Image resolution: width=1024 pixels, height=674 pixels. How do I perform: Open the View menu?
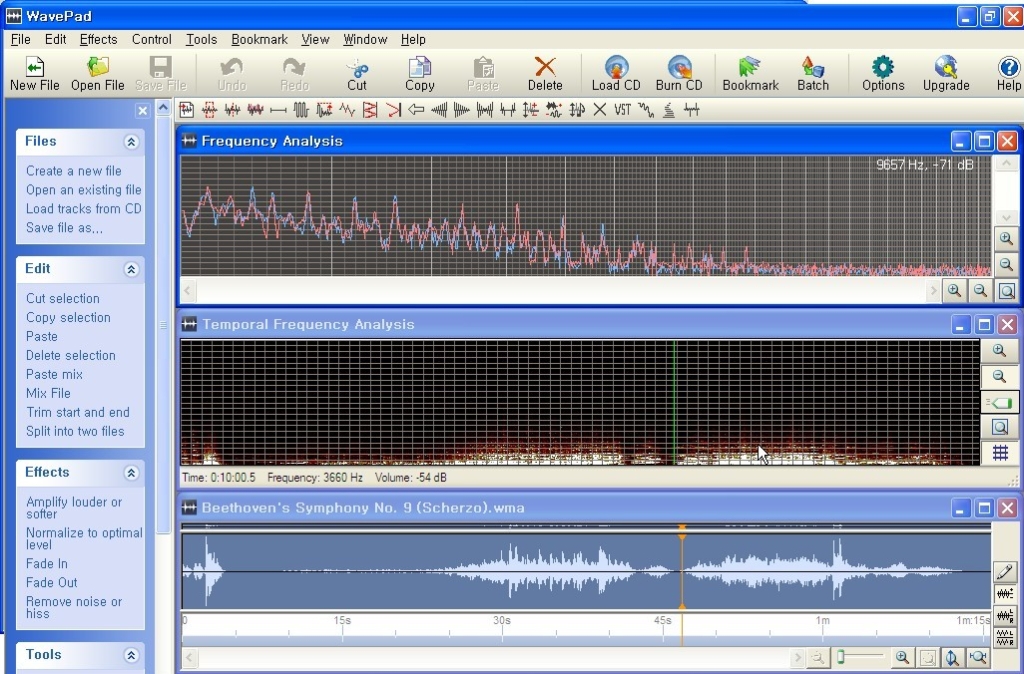coord(315,39)
